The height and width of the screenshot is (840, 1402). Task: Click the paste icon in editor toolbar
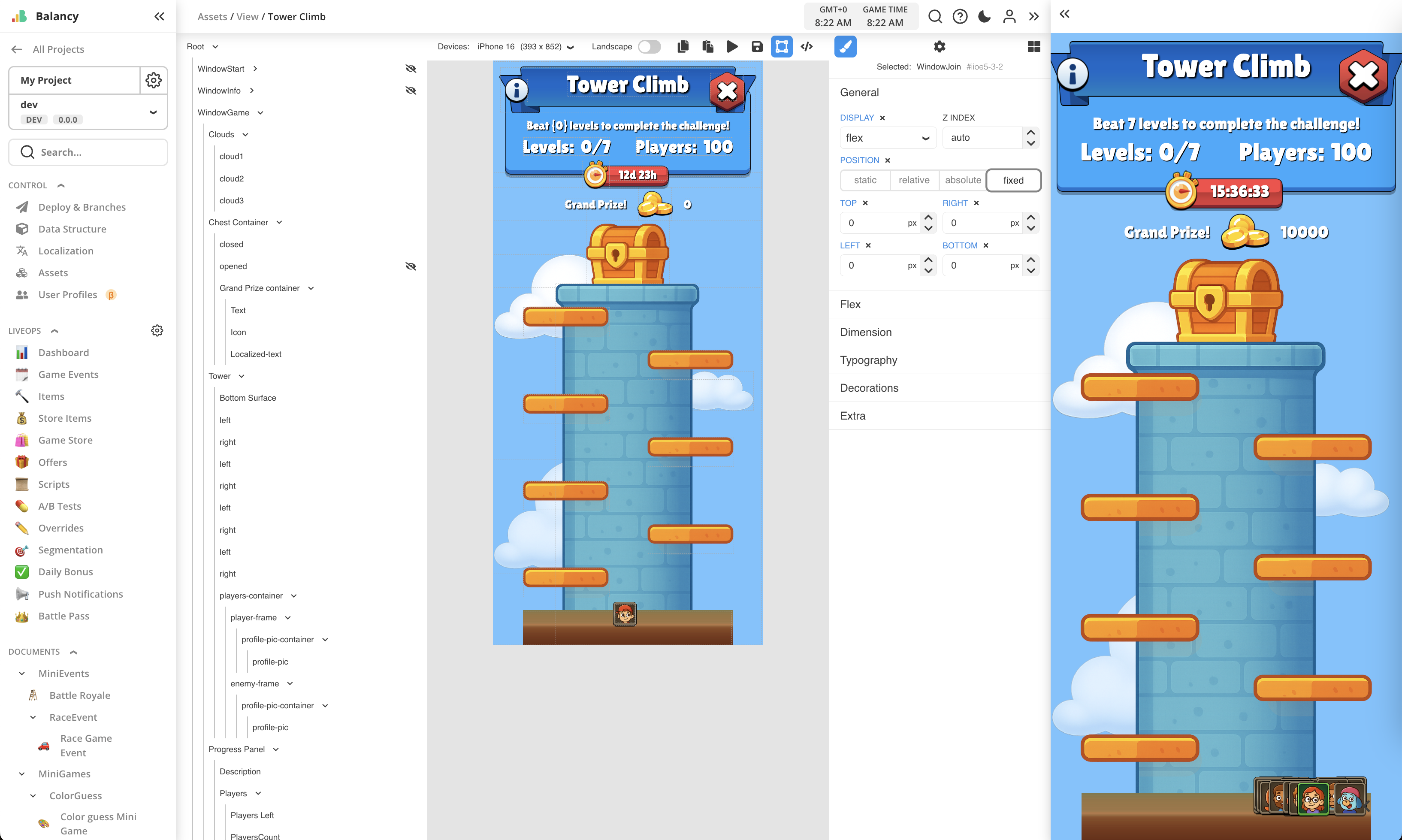click(x=707, y=46)
